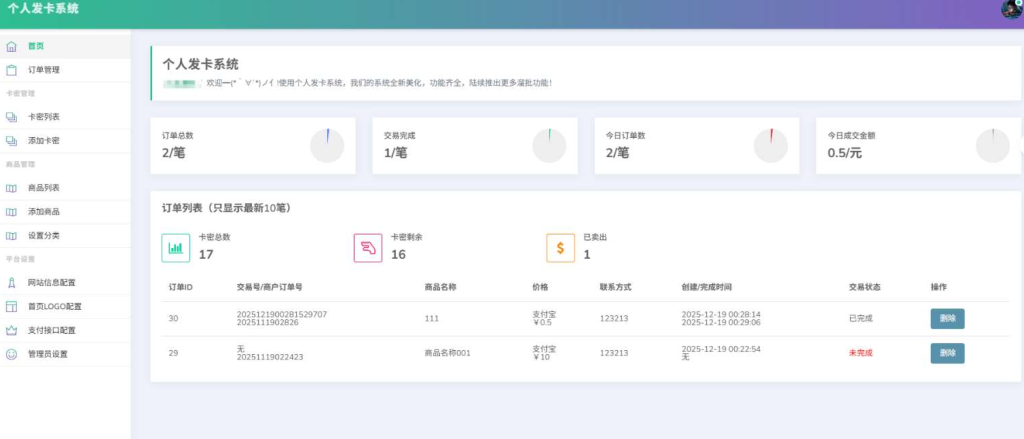Go to the 卡密列表 page

(65, 117)
